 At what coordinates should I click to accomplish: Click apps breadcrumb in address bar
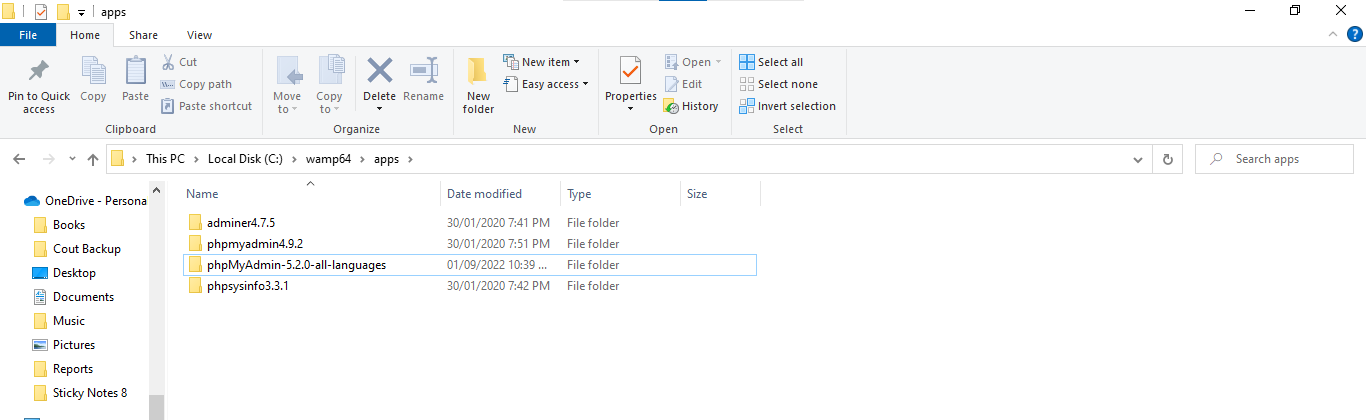(385, 159)
